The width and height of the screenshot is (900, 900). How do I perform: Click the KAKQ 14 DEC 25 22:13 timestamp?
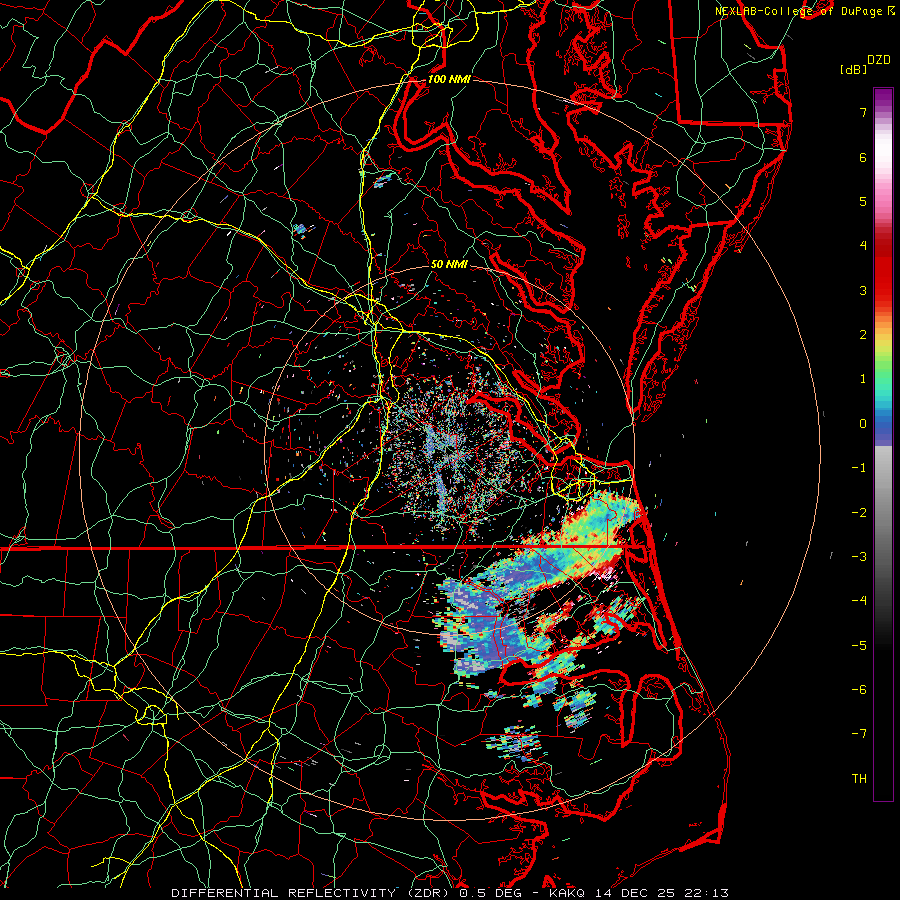pos(639,893)
